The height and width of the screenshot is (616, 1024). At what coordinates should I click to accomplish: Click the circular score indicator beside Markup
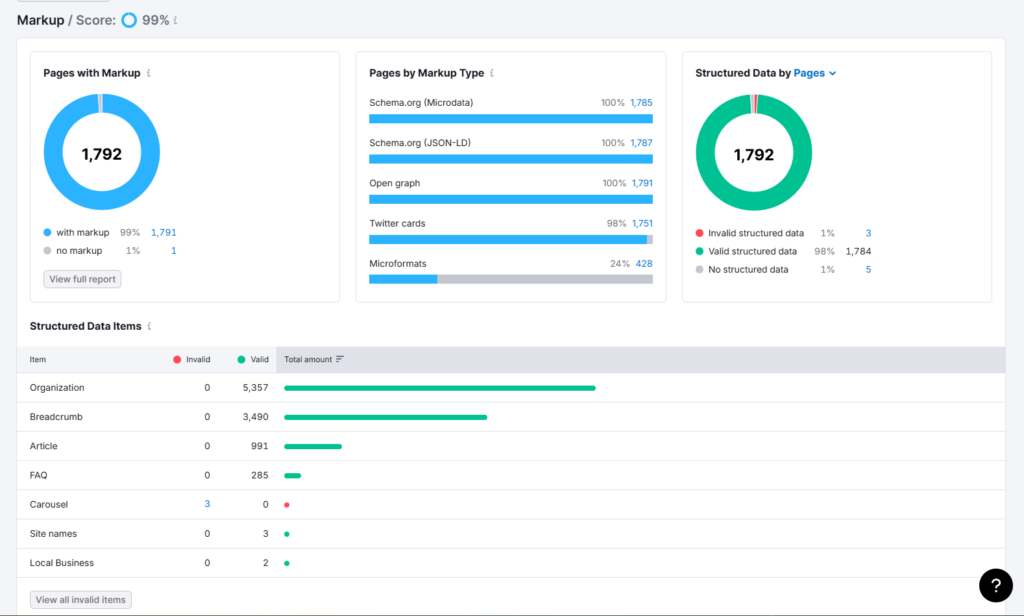(x=129, y=19)
